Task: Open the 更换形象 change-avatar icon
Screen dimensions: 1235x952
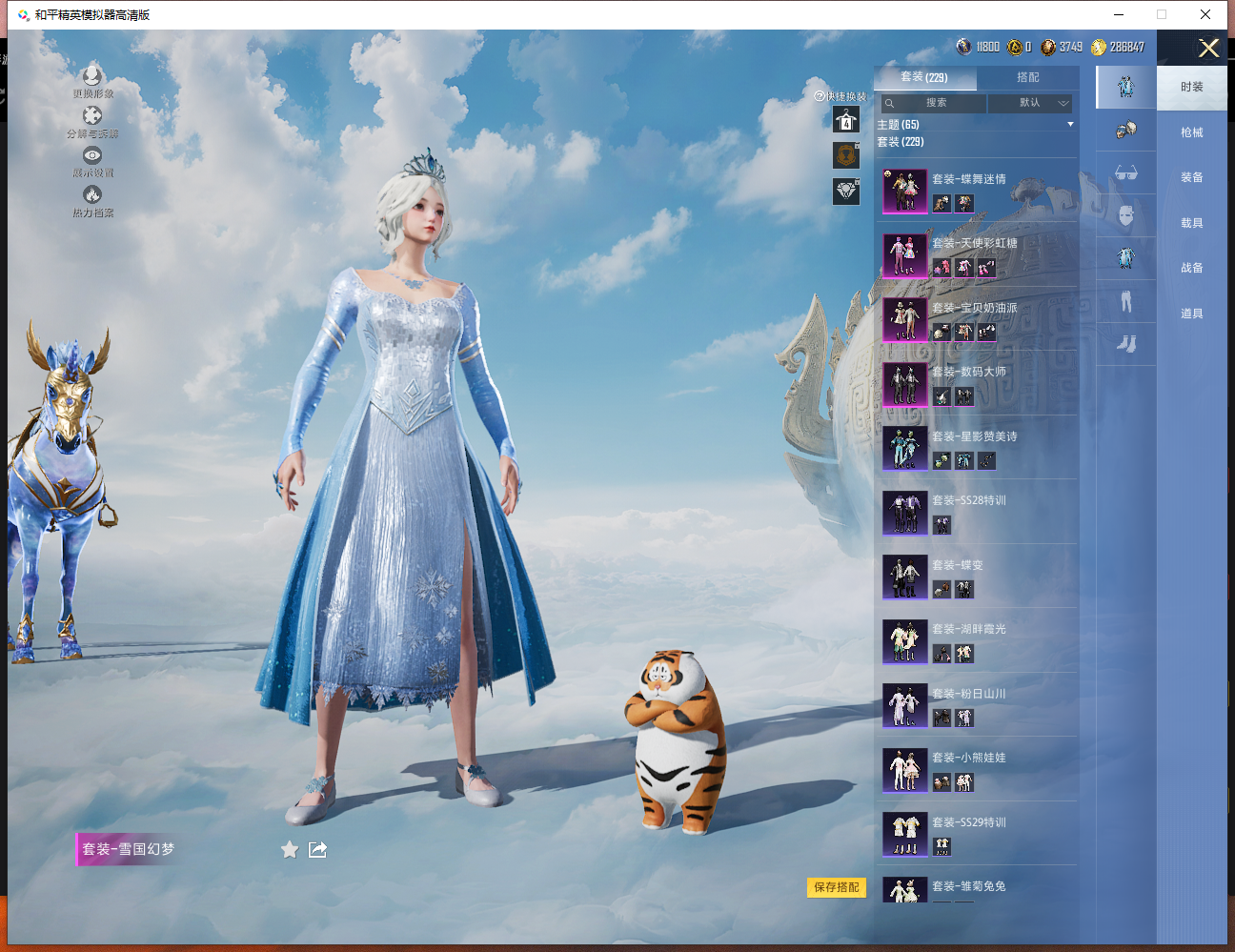Action: (92, 75)
